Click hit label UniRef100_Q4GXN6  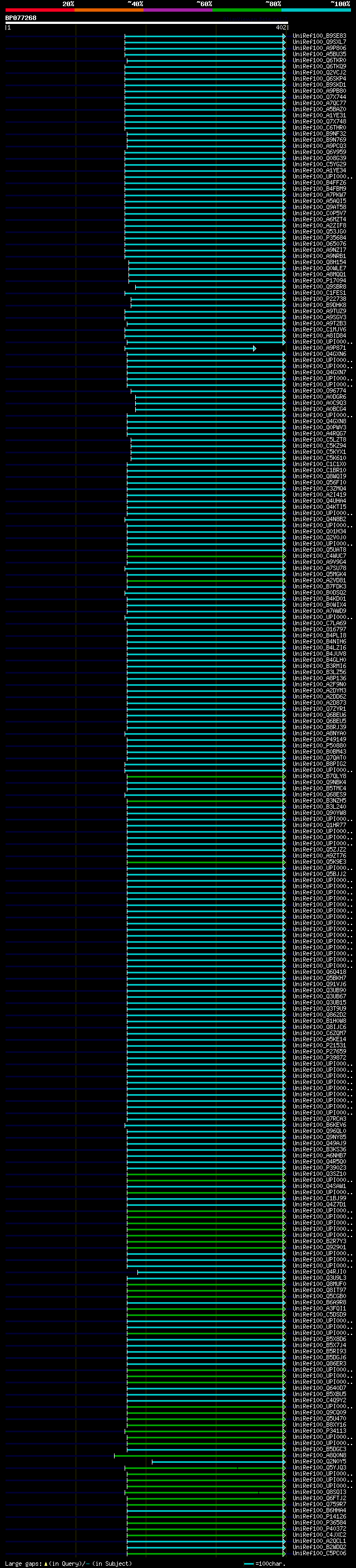(319, 354)
